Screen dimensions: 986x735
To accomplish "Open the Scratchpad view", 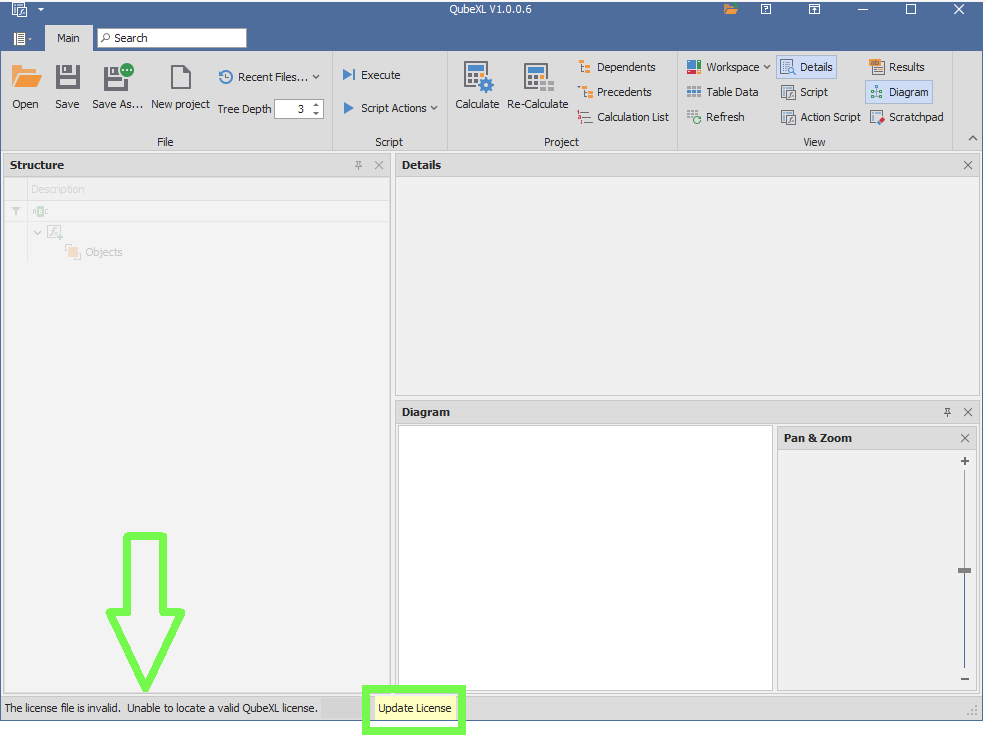I will [x=906, y=117].
